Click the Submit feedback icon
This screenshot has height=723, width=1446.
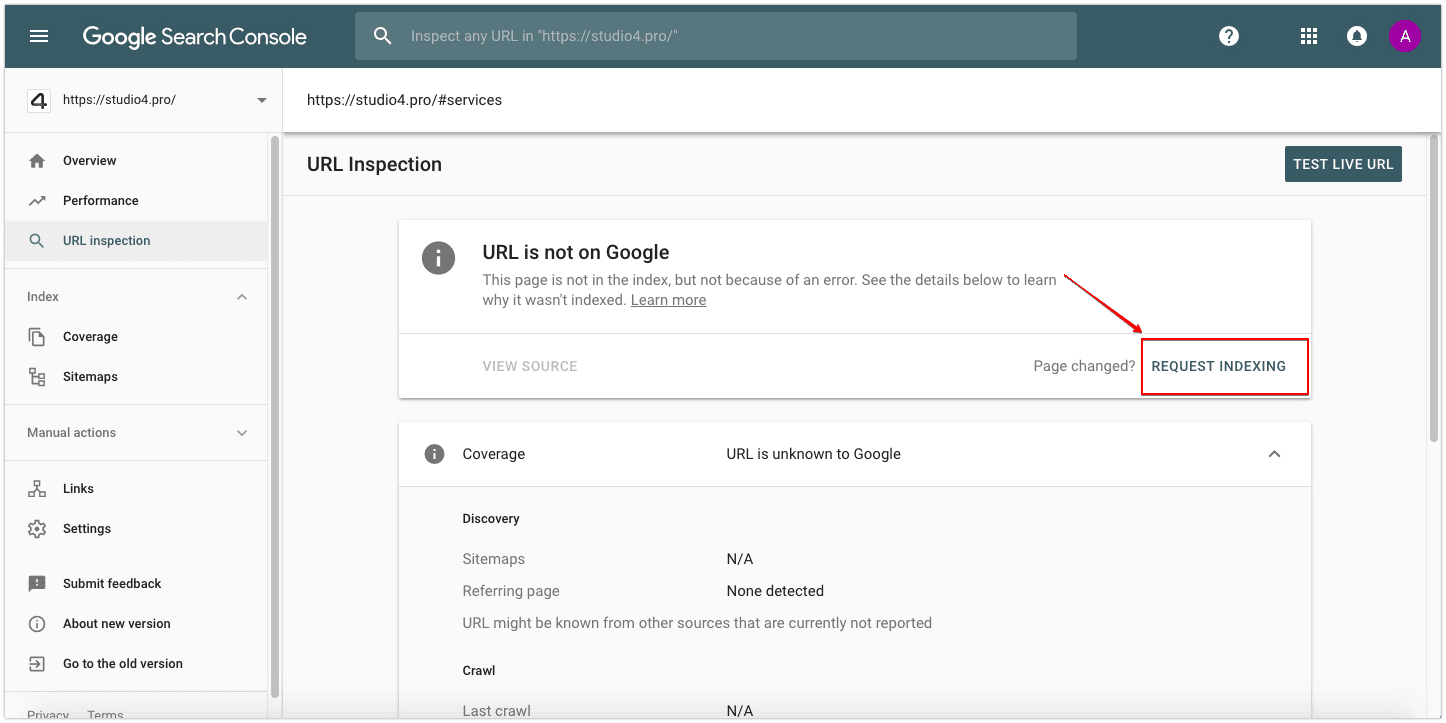(x=37, y=584)
